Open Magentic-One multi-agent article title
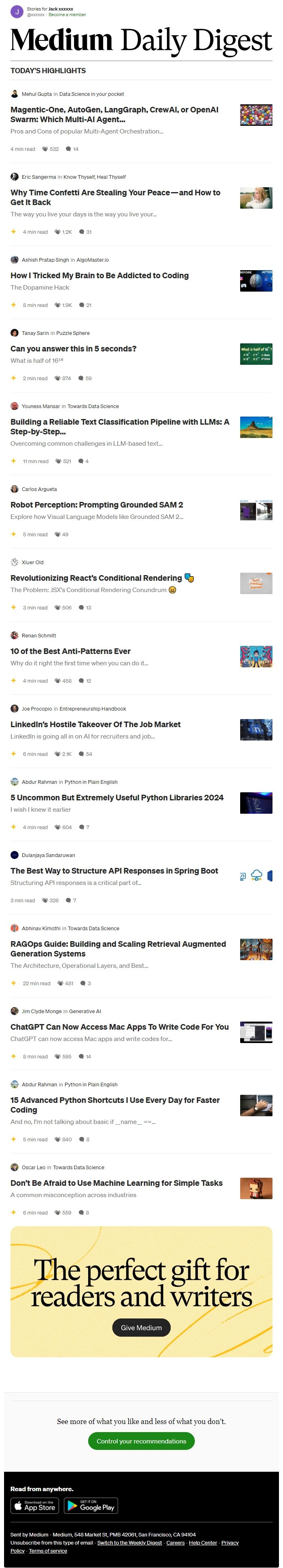283x1568 pixels. click(114, 114)
